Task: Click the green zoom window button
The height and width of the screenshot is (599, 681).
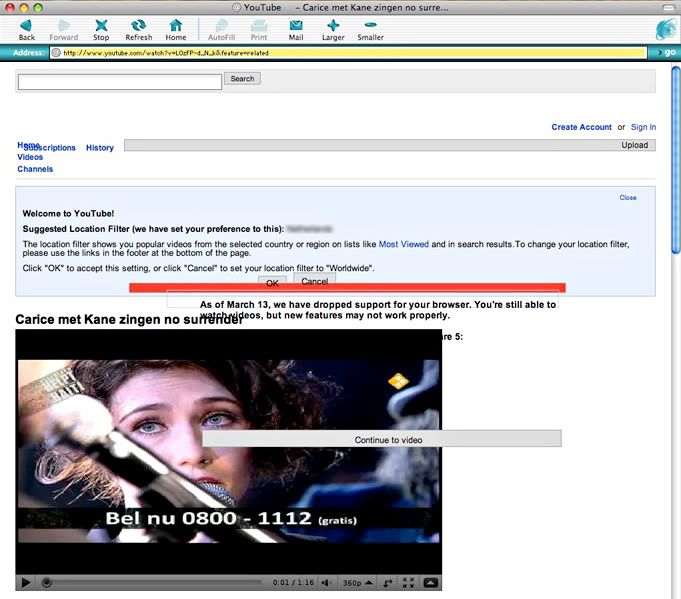Action: pyautogui.click(x=38, y=7)
